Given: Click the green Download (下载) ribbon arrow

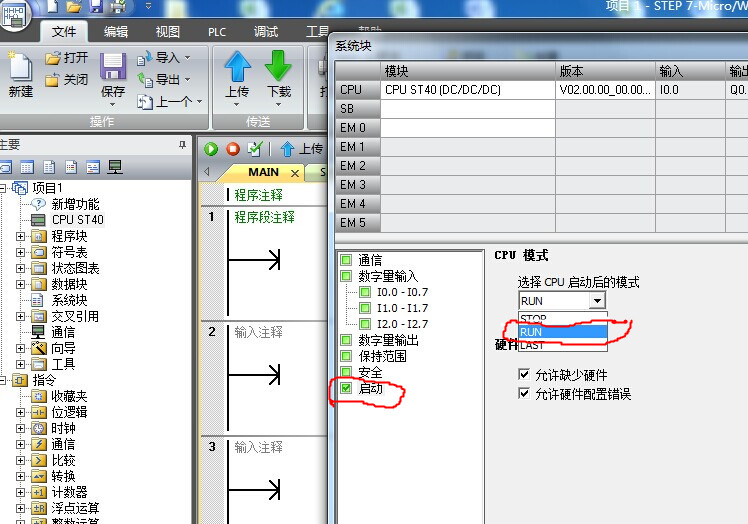Looking at the screenshot, I should tap(278, 66).
